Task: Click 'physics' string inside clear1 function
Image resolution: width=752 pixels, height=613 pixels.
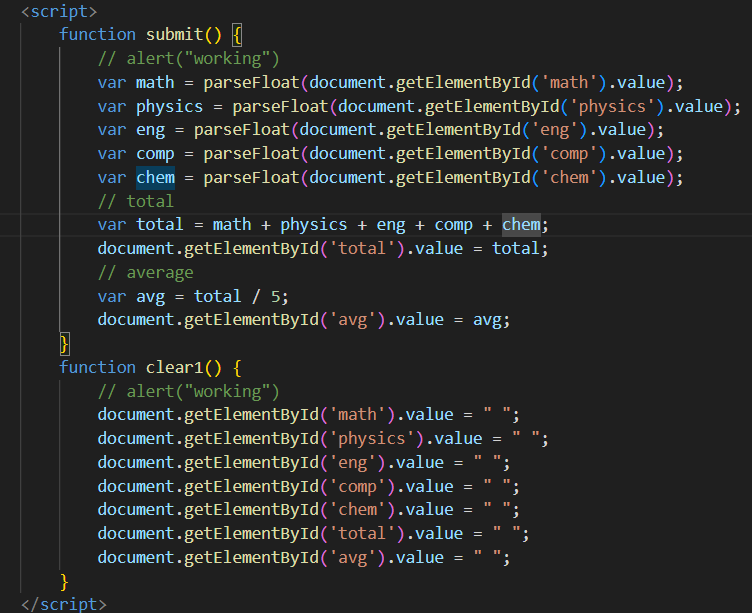Action: click(372, 438)
